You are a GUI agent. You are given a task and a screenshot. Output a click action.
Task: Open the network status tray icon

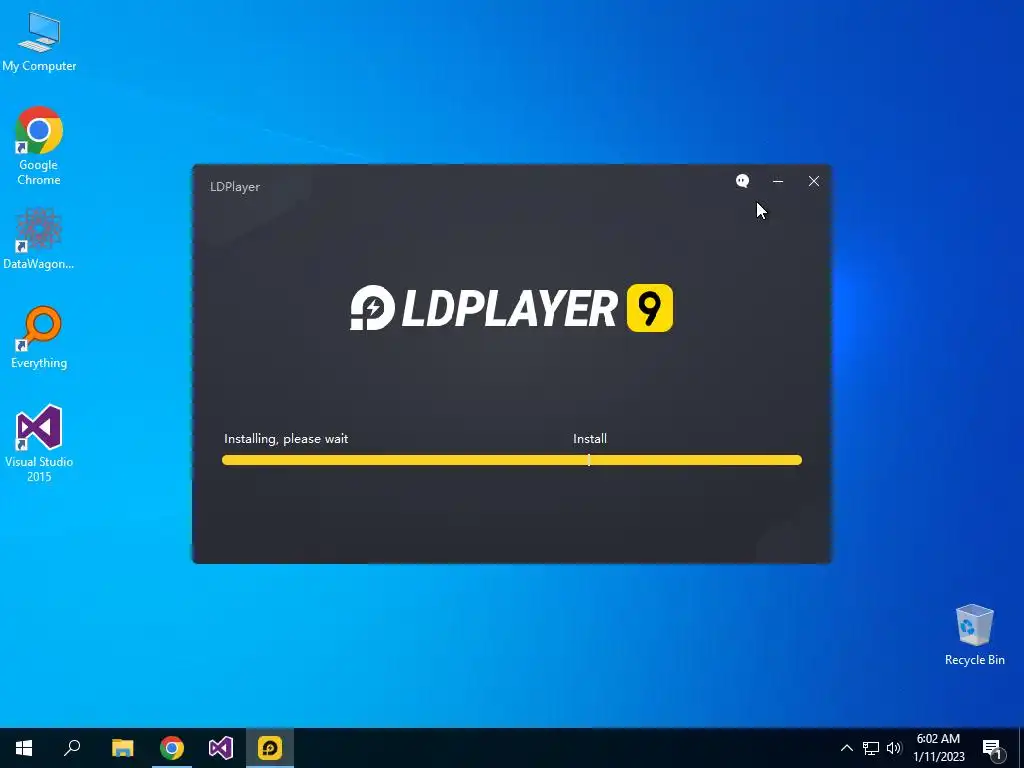pyautogui.click(x=871, y=748)
